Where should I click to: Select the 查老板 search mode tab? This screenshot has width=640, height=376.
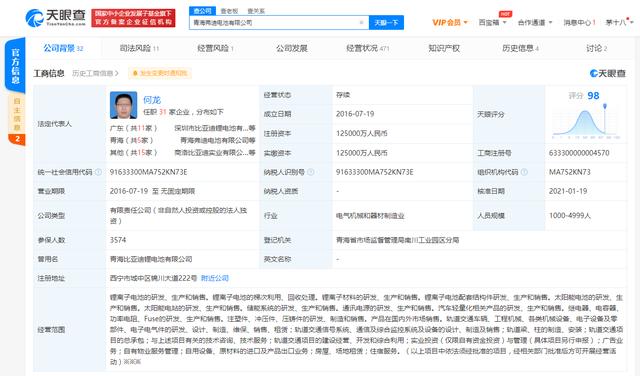tap(229, 11)
